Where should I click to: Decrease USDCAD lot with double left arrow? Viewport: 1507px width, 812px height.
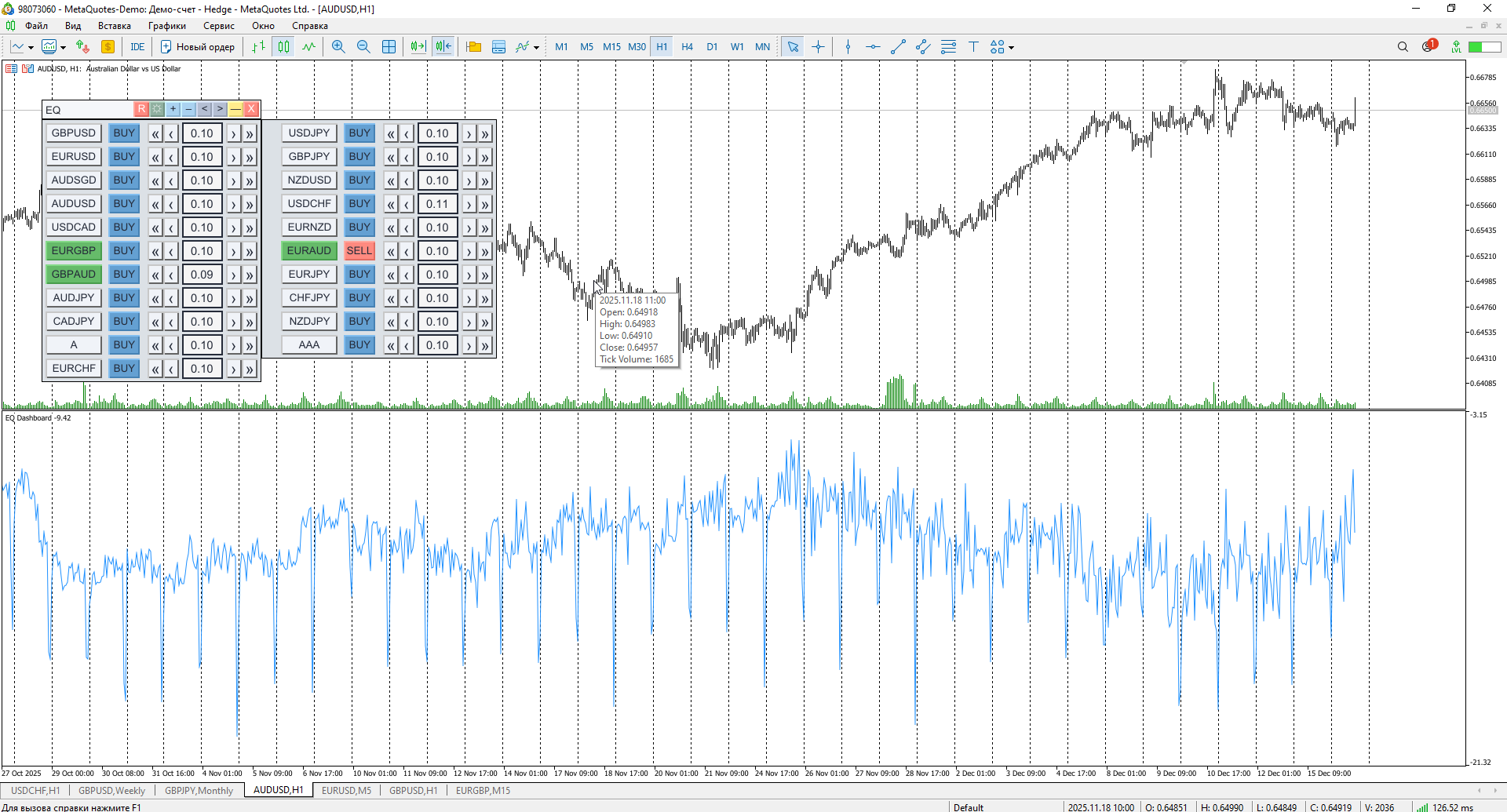click(x=155, y=228)
